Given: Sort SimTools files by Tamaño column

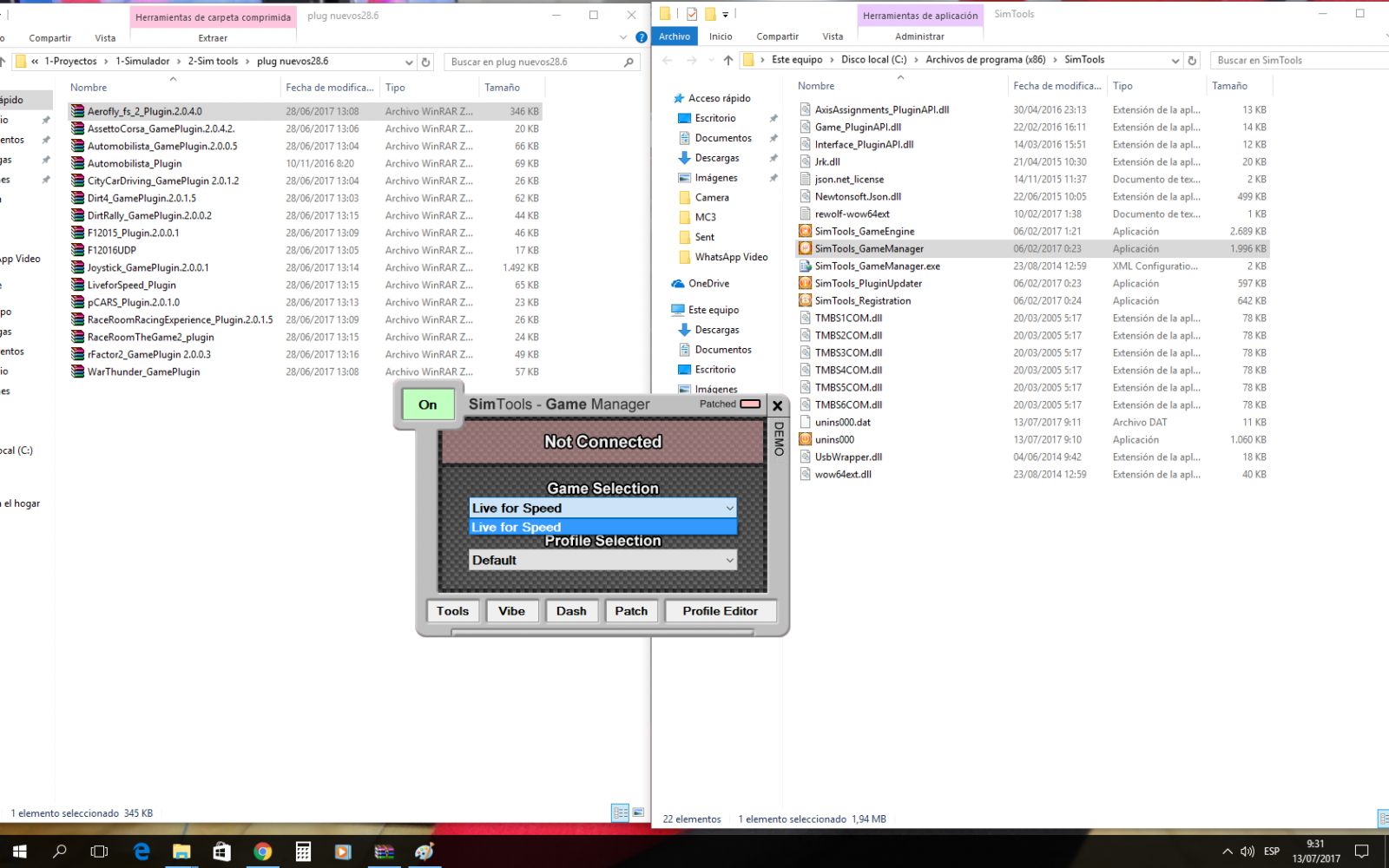Looking at the screenshot, I should pos(1229,86).
